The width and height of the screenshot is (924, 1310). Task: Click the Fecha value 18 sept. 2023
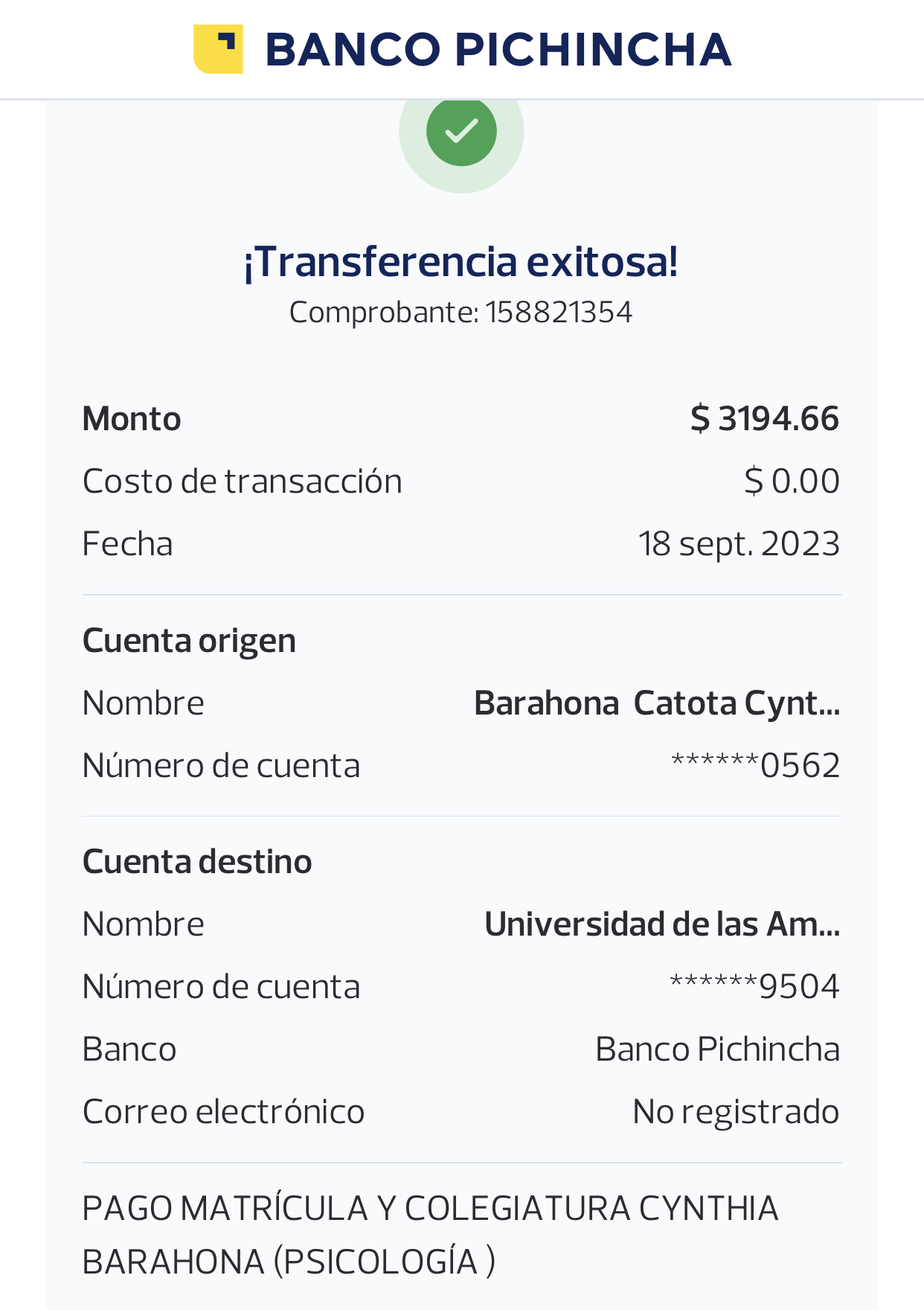coord(739,543)
